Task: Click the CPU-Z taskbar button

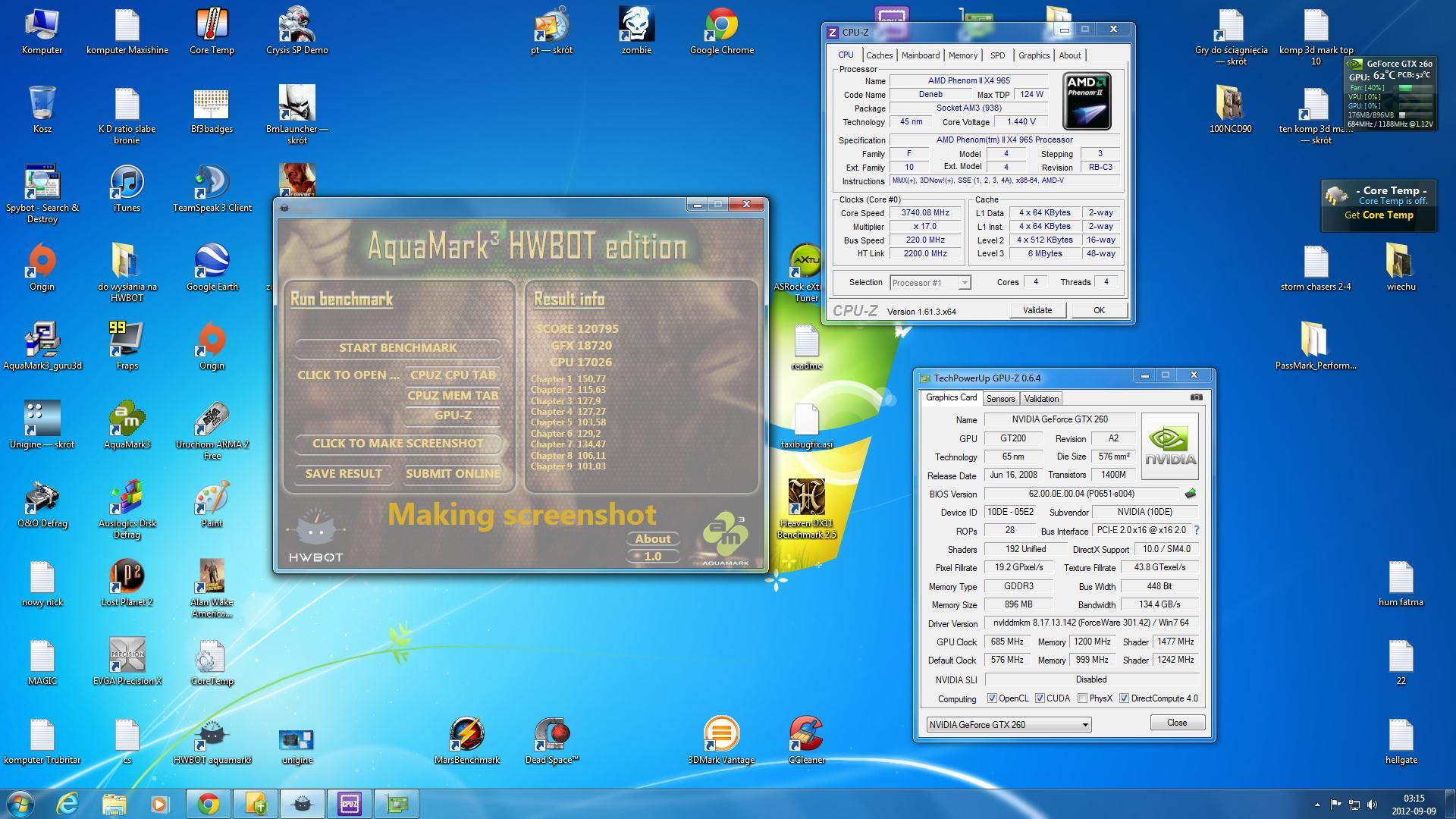Action: pyautogui.click(x=350, y=803)
